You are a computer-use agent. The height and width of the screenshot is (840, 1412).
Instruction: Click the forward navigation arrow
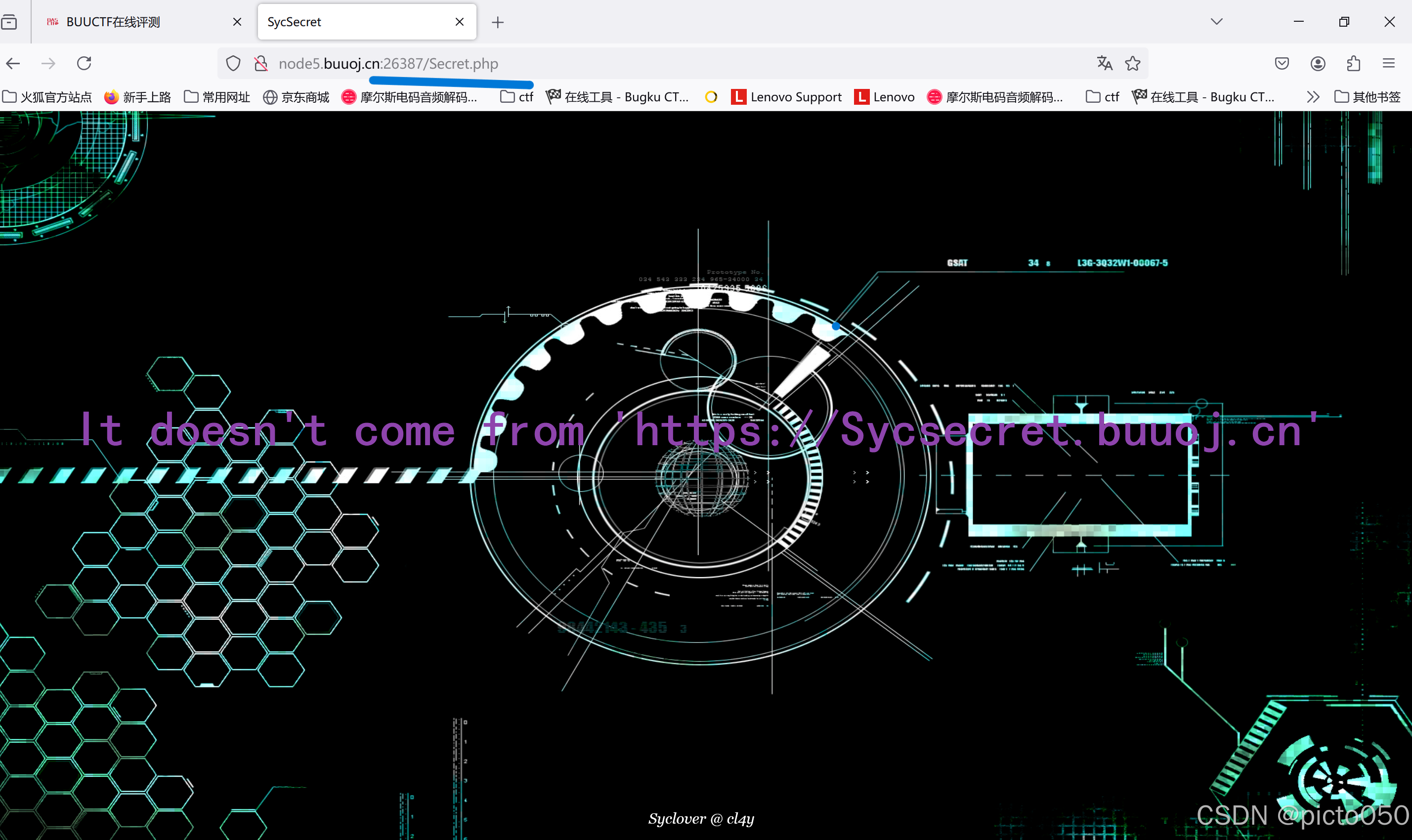48,63
